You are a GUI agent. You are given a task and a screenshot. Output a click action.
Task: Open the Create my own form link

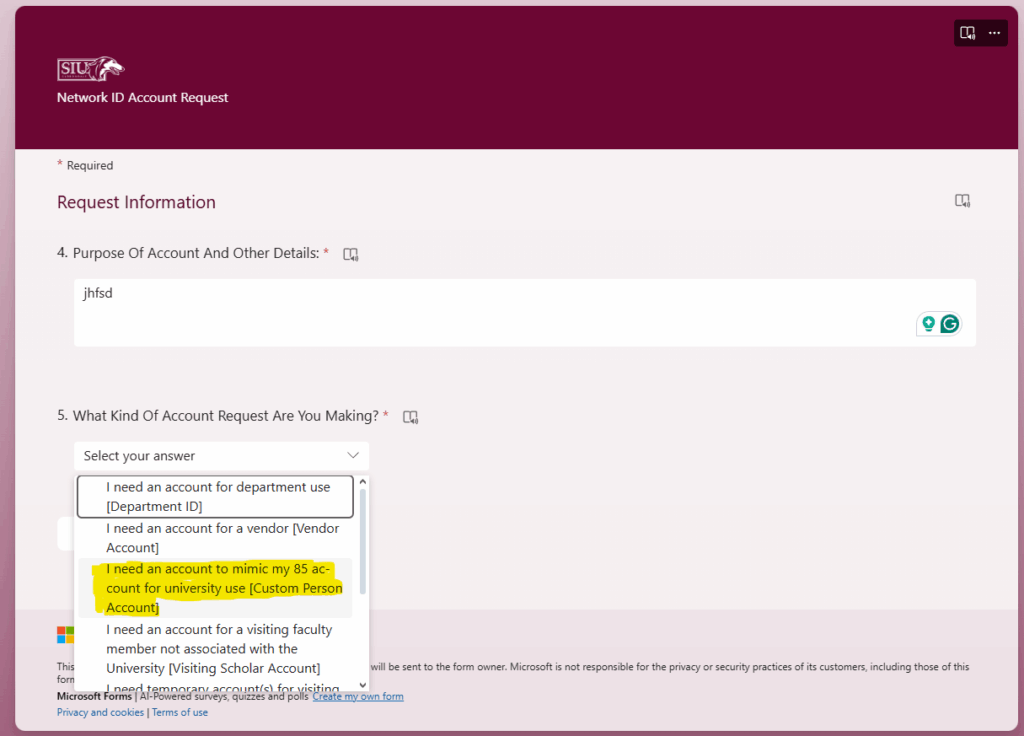point(358,697)
